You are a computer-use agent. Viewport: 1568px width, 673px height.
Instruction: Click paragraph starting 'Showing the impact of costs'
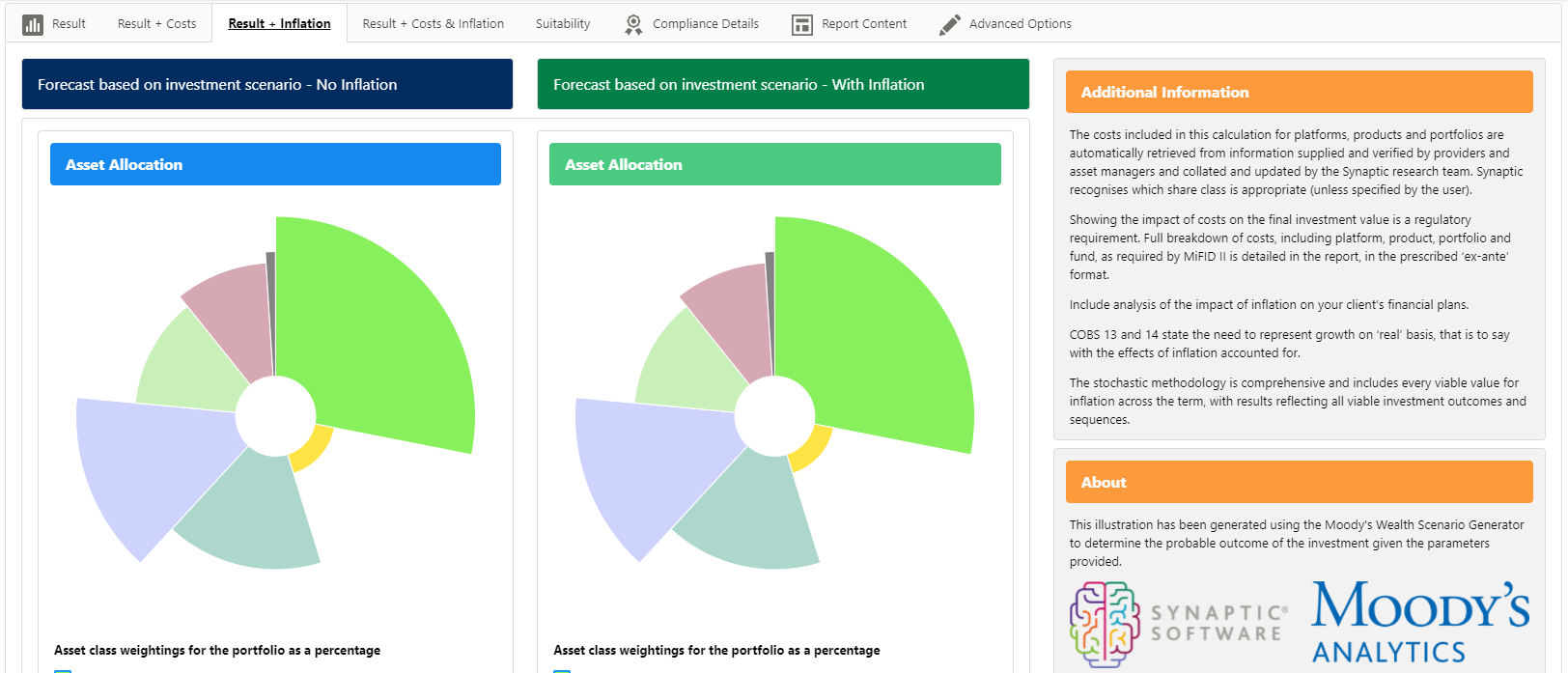tap(1290, 247)
